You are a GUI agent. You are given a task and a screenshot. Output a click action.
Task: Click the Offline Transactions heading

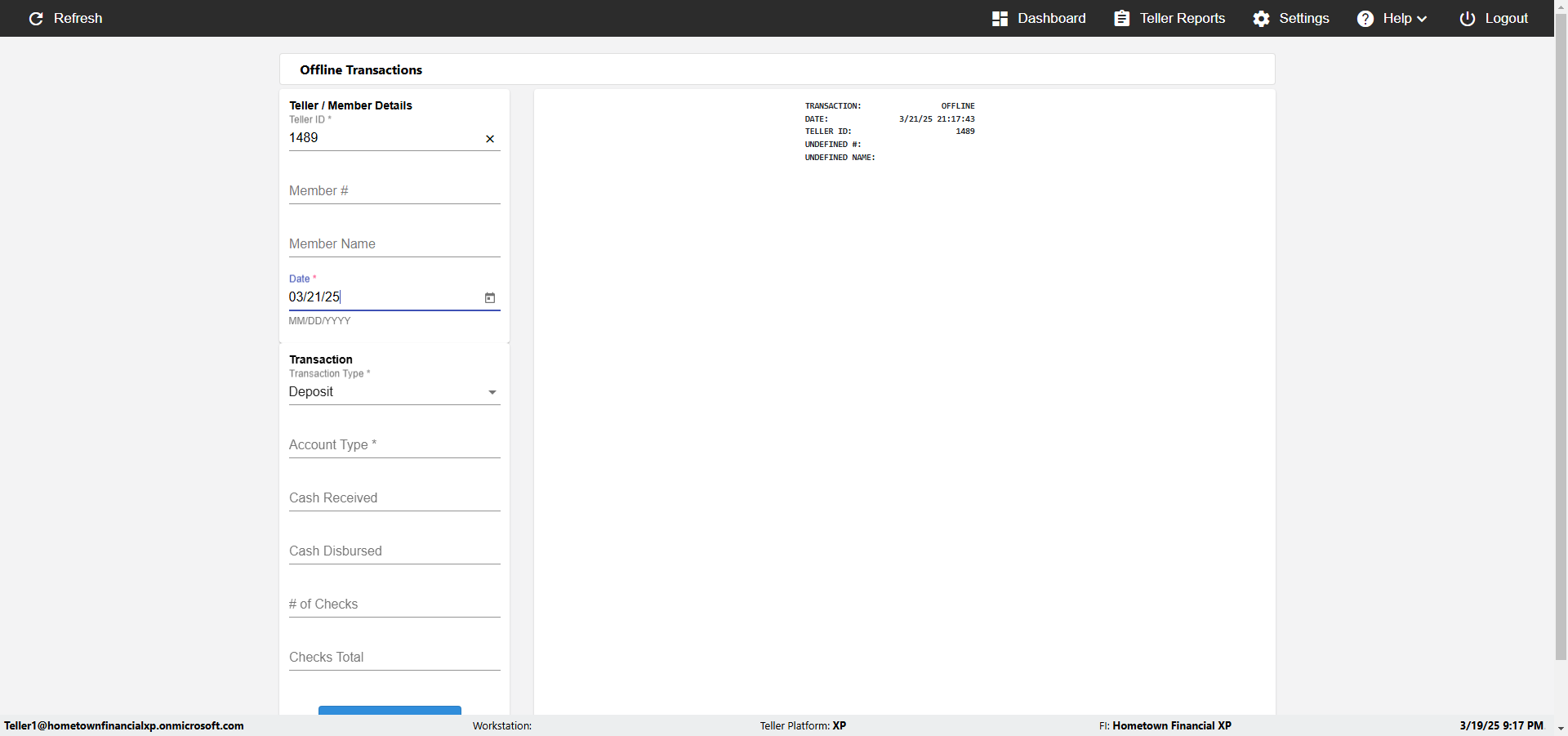point(361,70)
